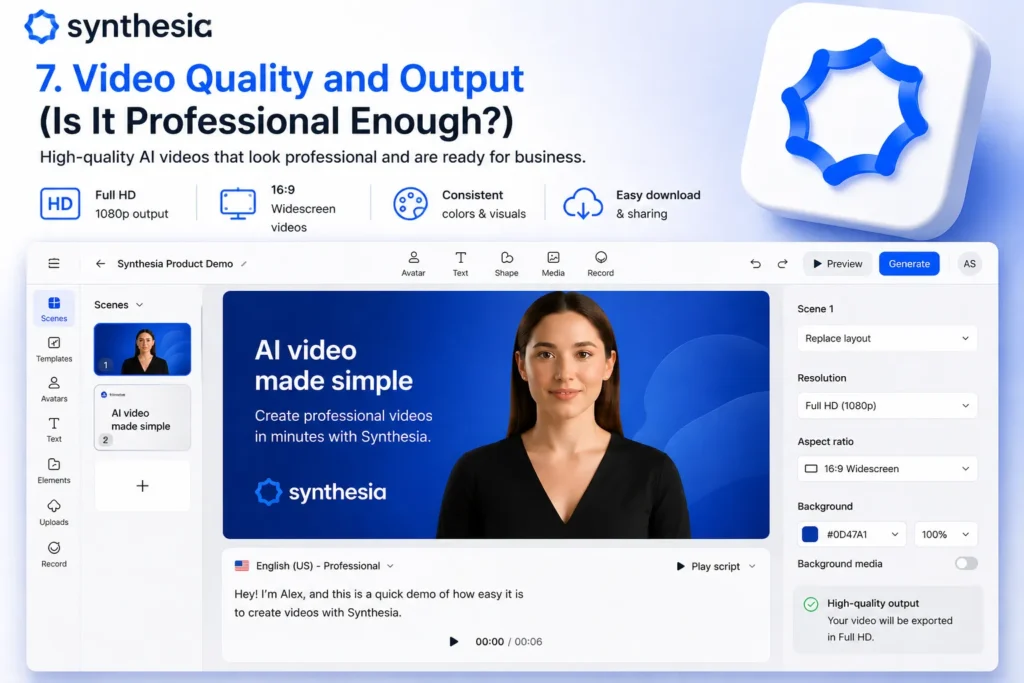Image resolution: width=1024 pixels, height=683 pixels.
Task: Add a new scene with plus
Action: click(142, 486)
